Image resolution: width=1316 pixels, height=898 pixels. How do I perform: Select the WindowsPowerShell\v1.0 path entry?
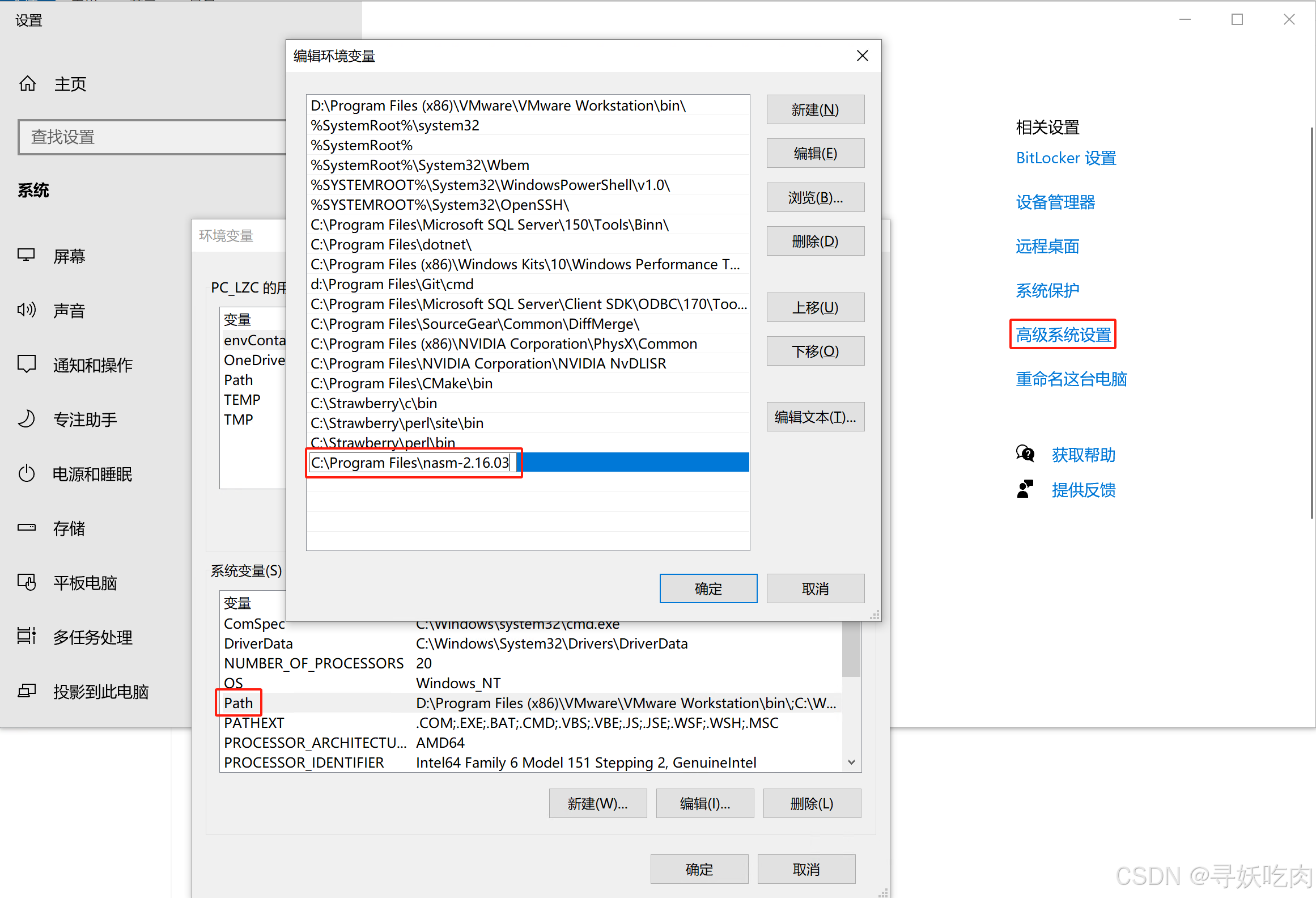pos(528,185)
